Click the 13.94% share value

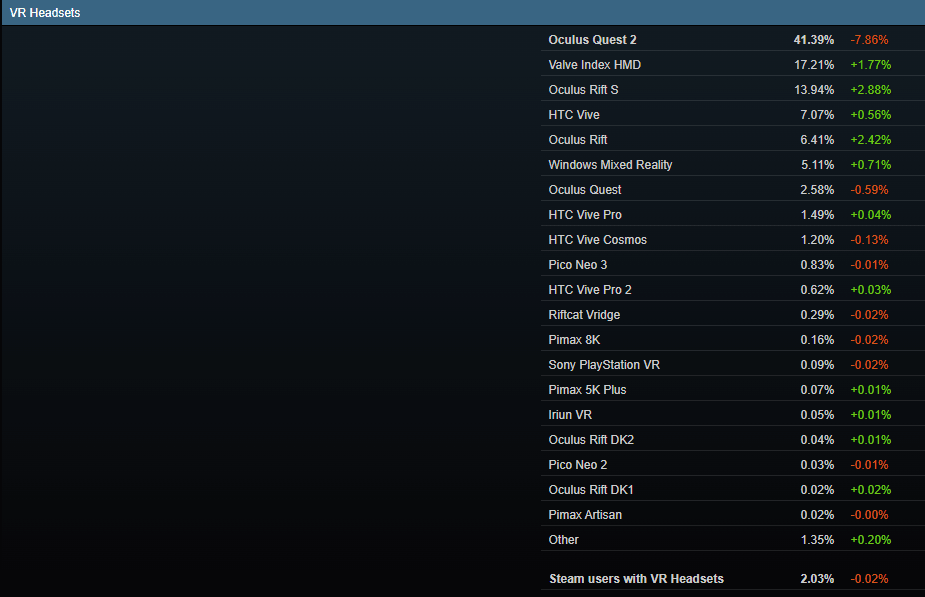814,90
